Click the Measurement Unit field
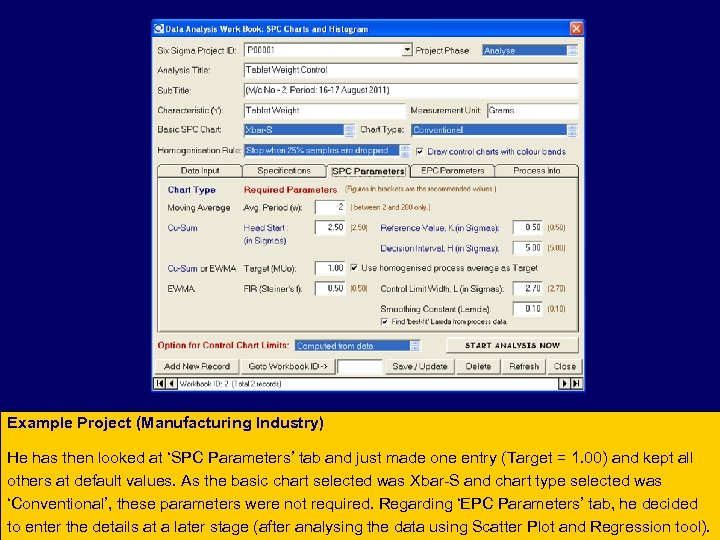 point(533,110)
